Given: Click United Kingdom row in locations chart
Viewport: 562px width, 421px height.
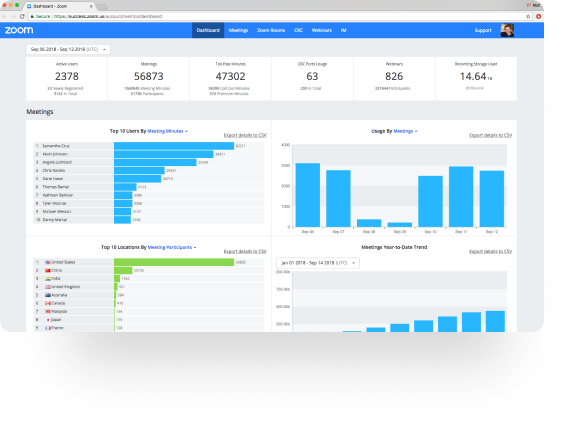Looking at the screenshot, I should click(149, 287).
